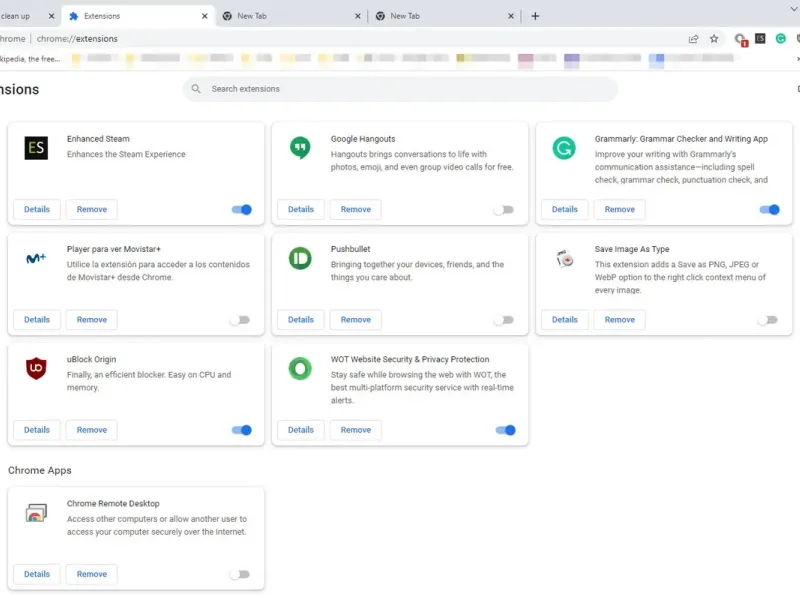
Task: Open a new tab with plus button
Action: [535, 16]
